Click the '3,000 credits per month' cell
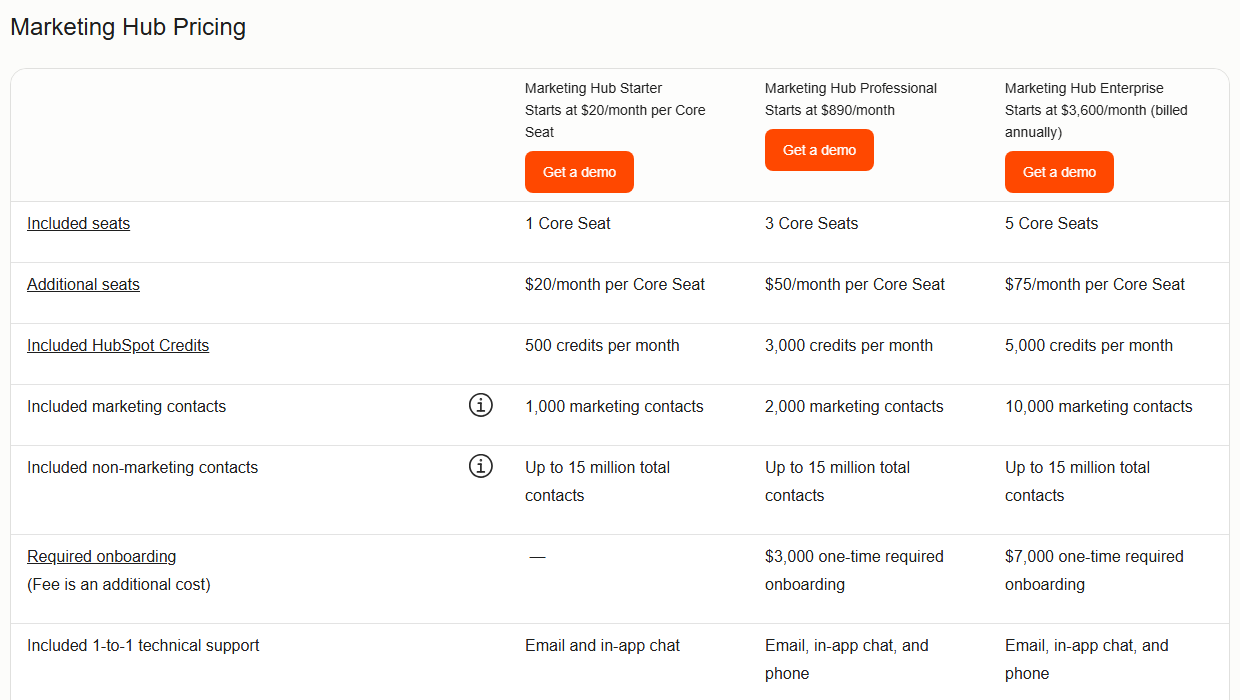Image resolution: width=1240 pixels, height=700 pixels. (x=849, y=346)
